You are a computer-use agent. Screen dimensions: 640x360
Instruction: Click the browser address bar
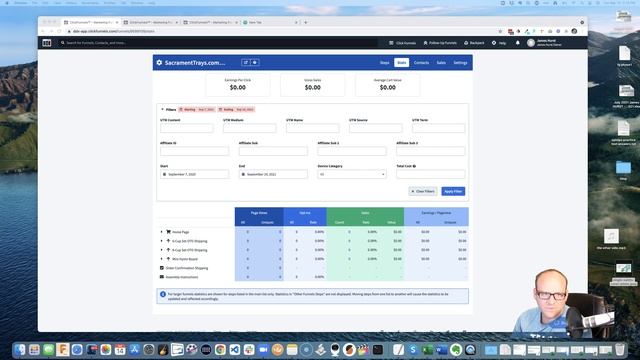(282, 31)
